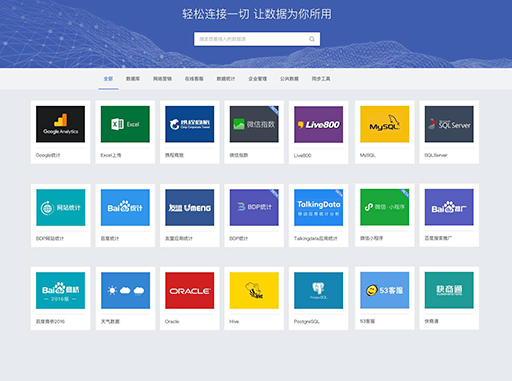Focus the data source search box
This screenshot has height=381, width=512.
(x=257, y=39)
